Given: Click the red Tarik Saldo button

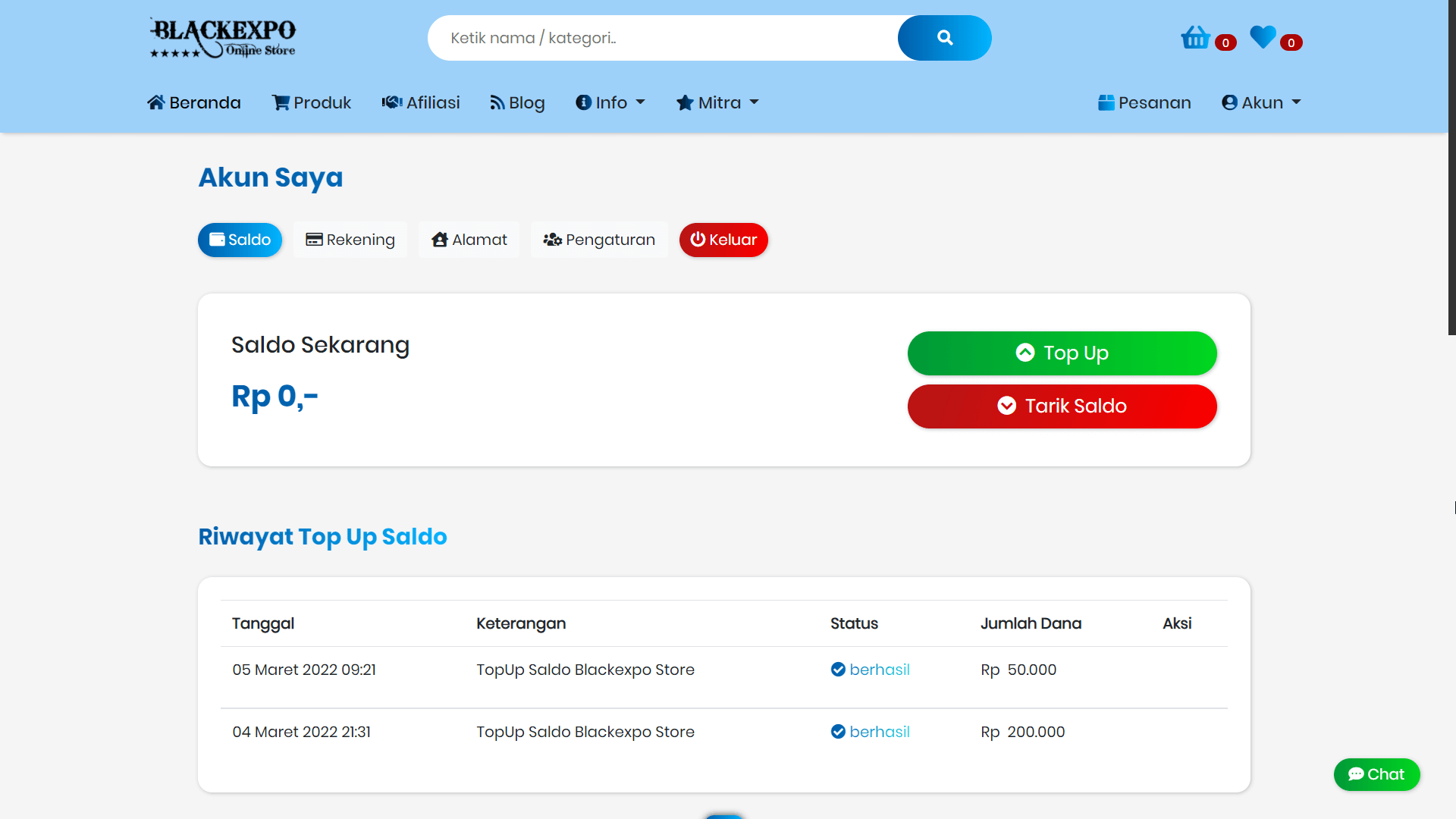Looking at the screenshot, I should (x=1062, y=406).
